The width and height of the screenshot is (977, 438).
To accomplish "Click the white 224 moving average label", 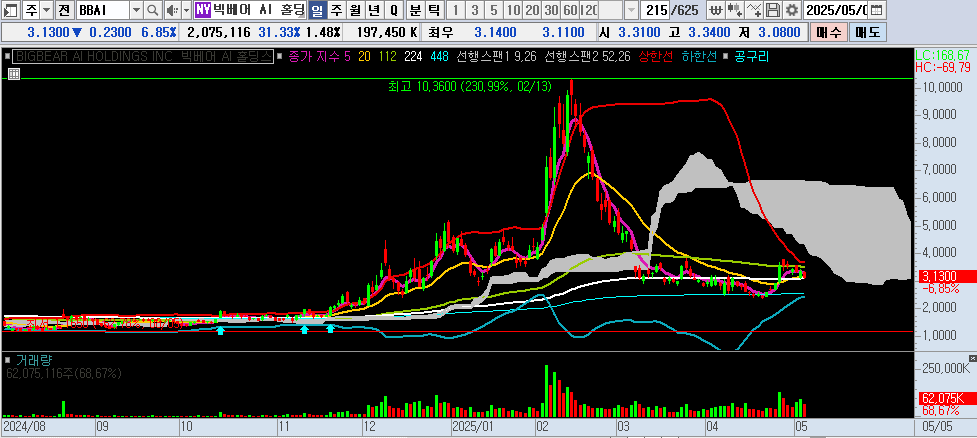I will (x=413, y=57).
